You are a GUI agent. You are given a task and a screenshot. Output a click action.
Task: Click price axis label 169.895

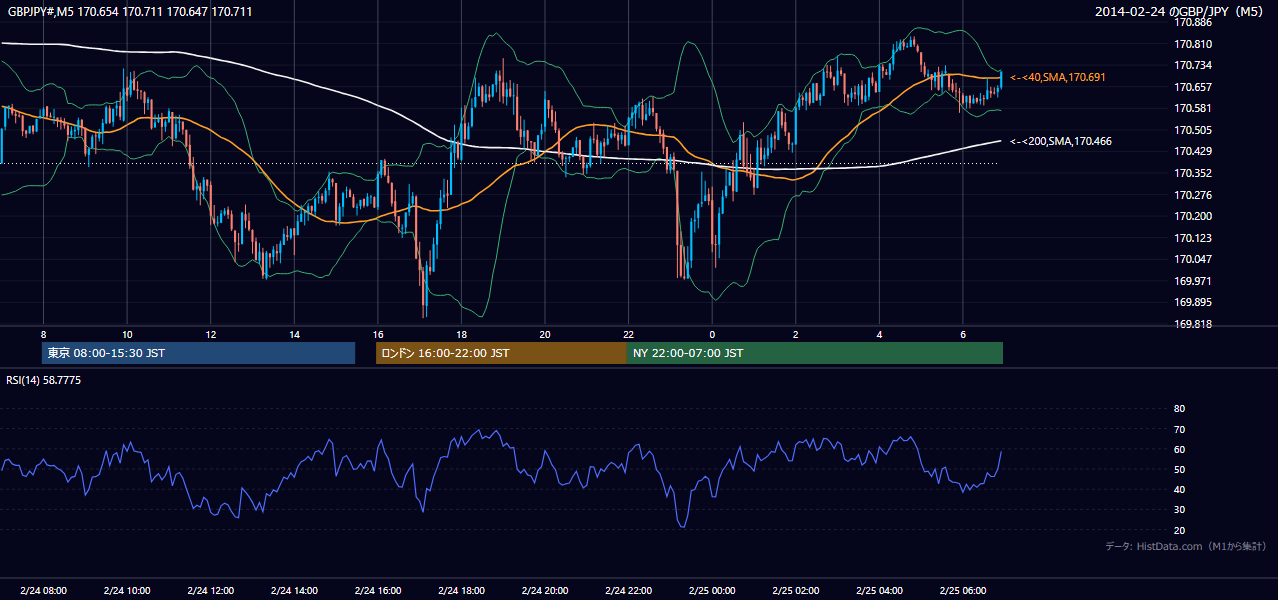point(1194,302)
